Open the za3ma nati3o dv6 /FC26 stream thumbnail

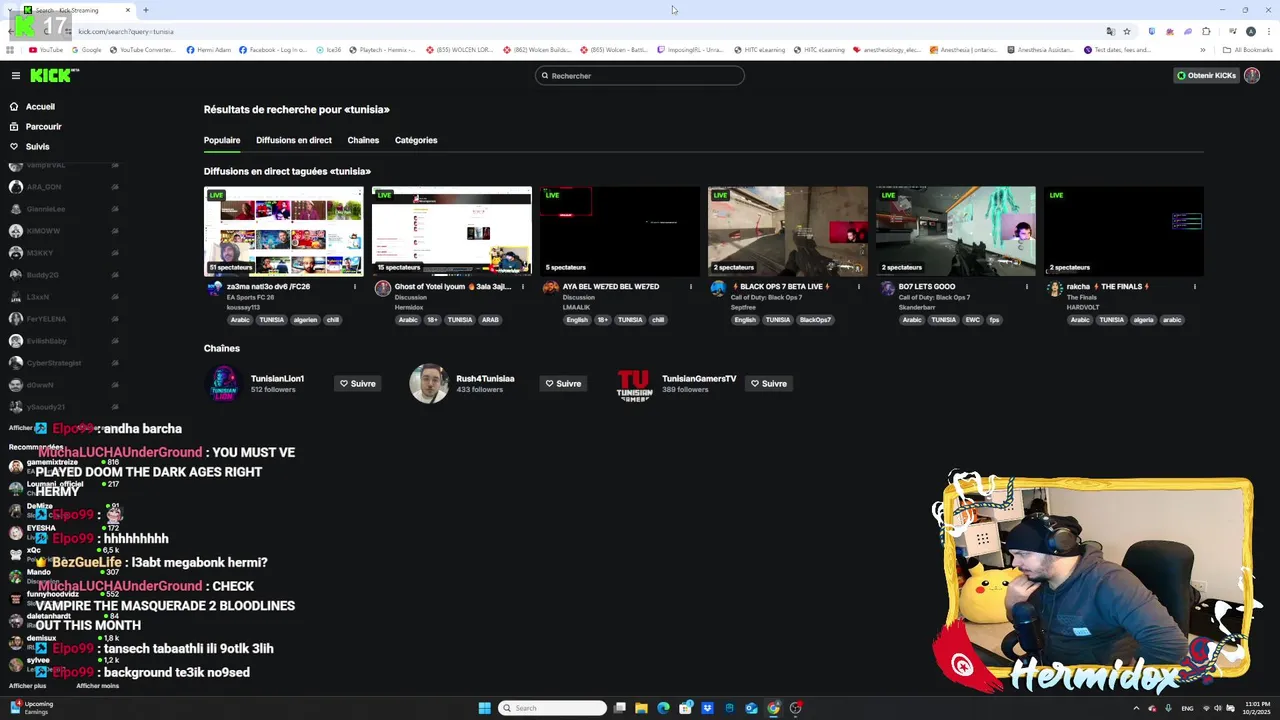[x=284, y=231]
